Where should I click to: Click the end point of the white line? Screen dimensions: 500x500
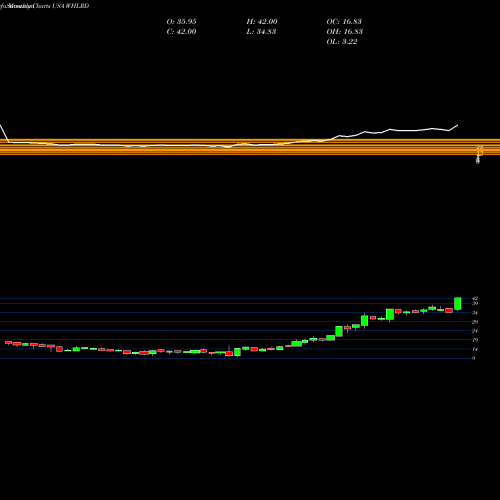point(458,125)
